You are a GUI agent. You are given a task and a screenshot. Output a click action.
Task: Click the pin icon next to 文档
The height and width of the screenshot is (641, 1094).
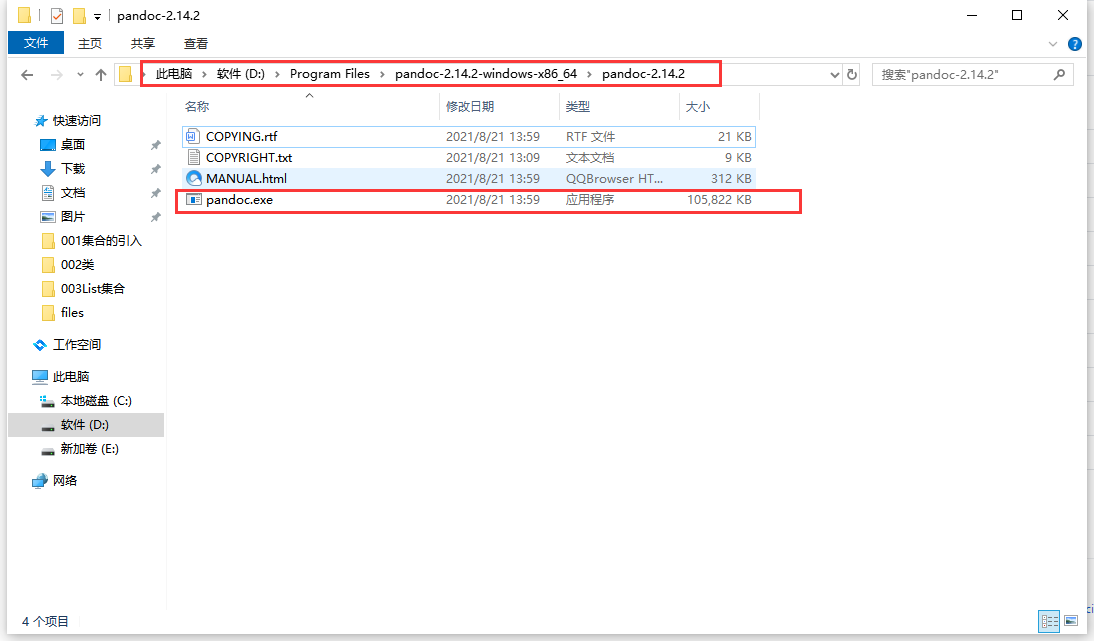[156, 193]
